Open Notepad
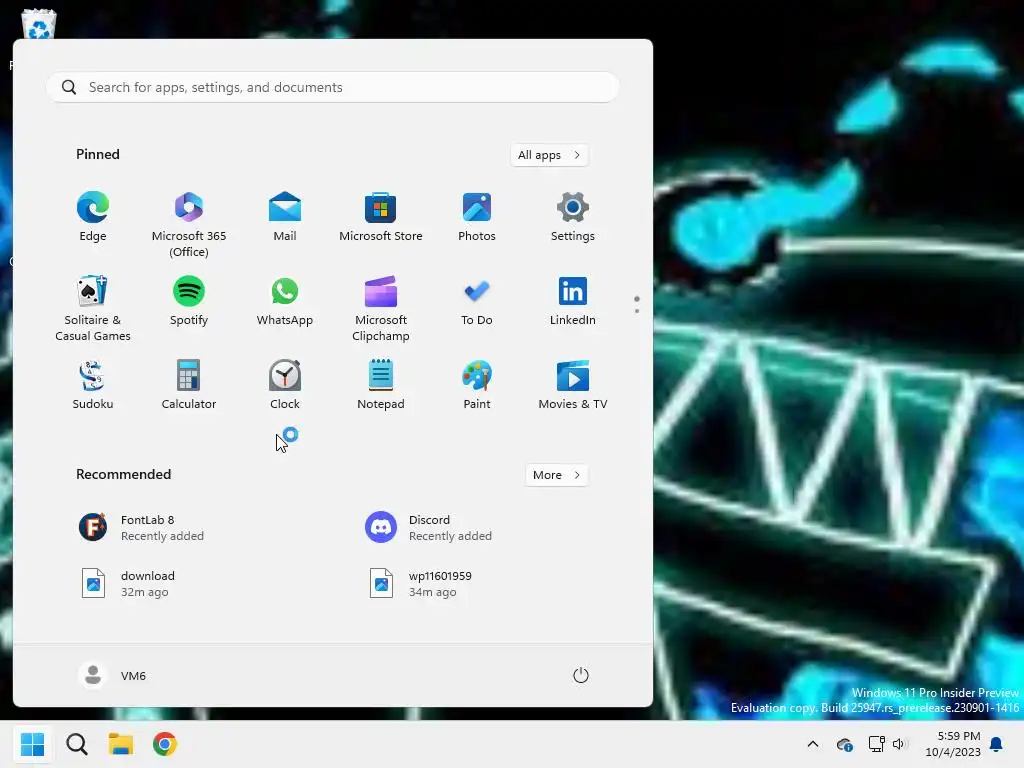1024x768 pixels. 381,385
